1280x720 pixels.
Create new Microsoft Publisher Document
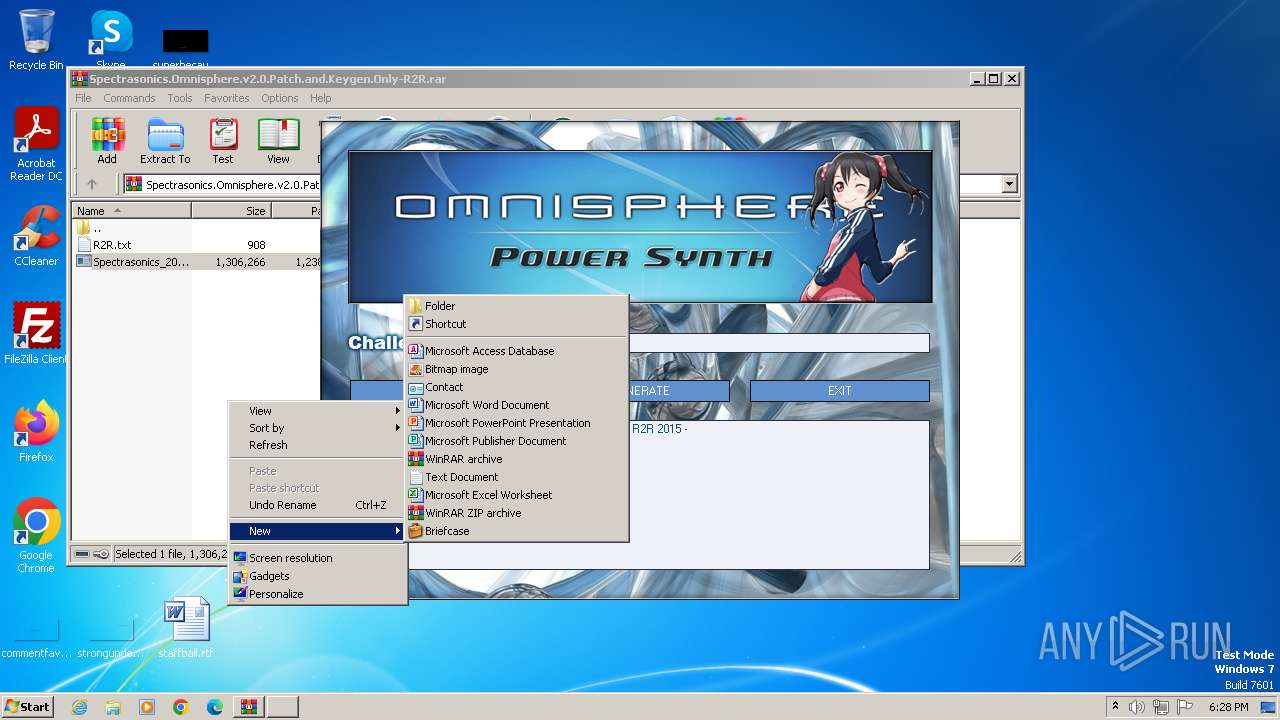[x=516, y=441]
